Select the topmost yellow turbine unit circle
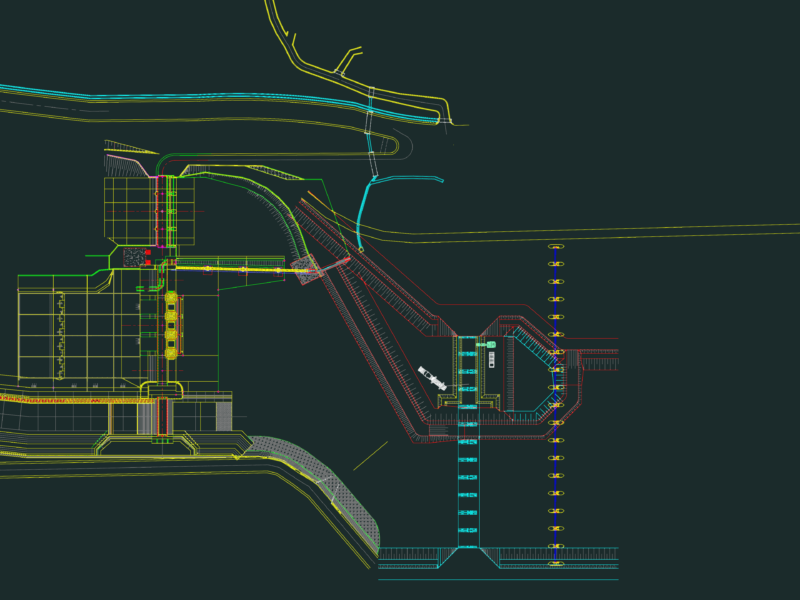 click(171, 298)
